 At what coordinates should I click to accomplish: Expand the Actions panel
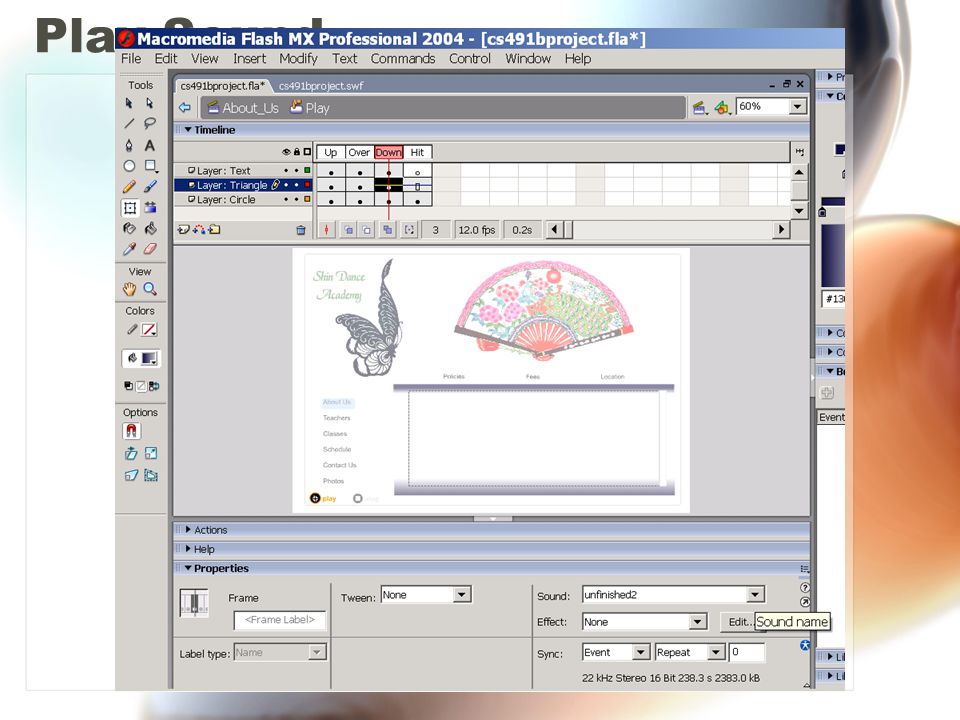click(189, 530)
